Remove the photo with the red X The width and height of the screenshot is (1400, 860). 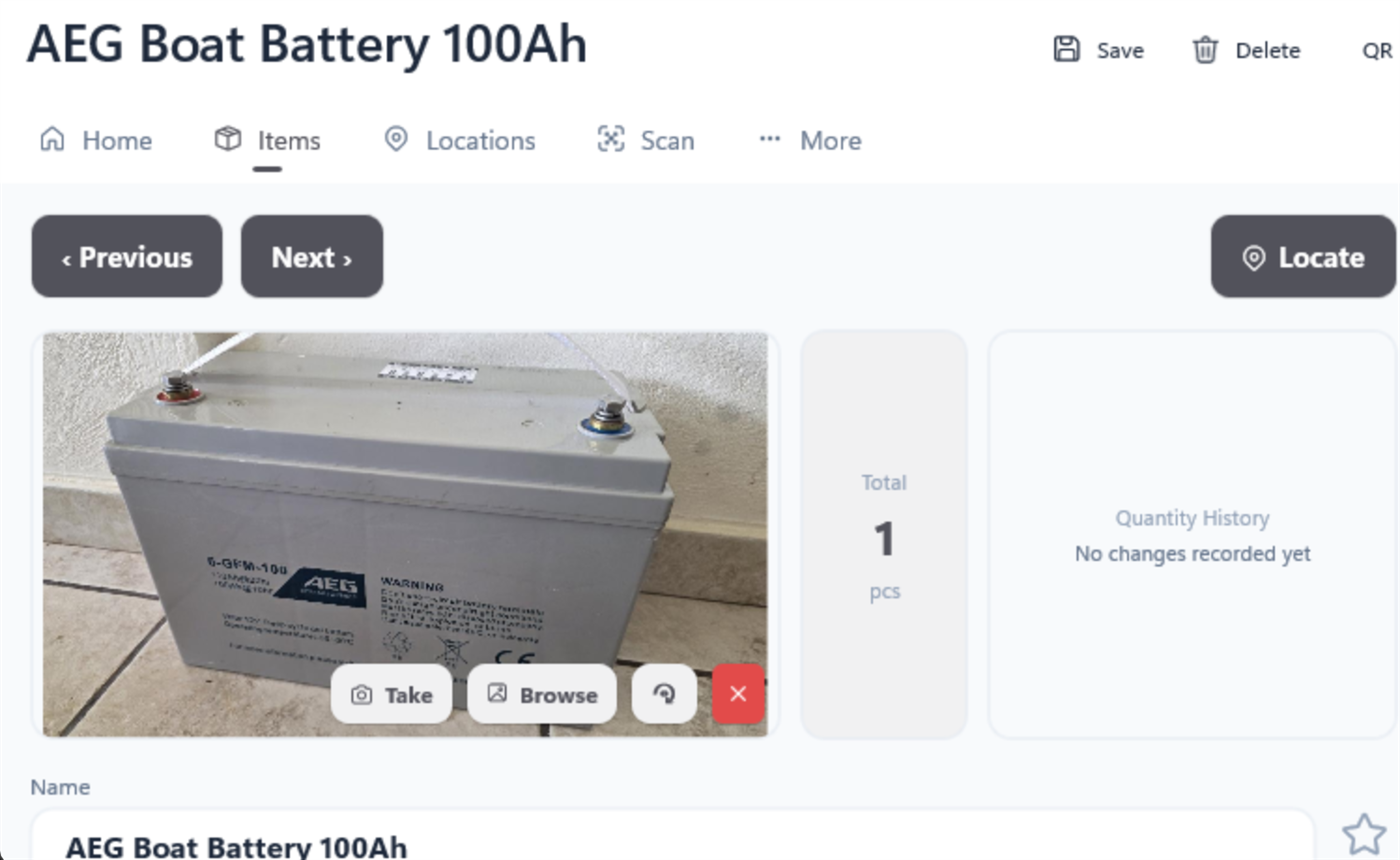[x=738, y=694]
